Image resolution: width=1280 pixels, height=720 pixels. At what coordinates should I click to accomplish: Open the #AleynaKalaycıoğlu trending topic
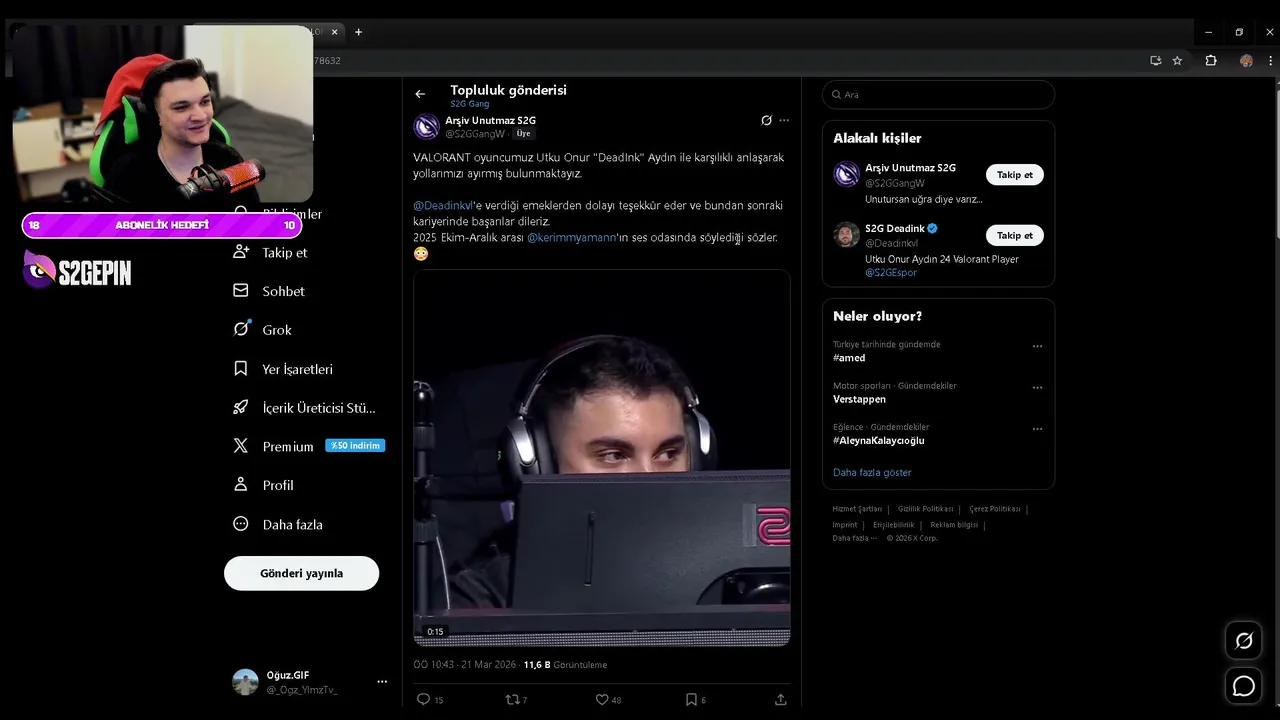(x=878, y=440)
